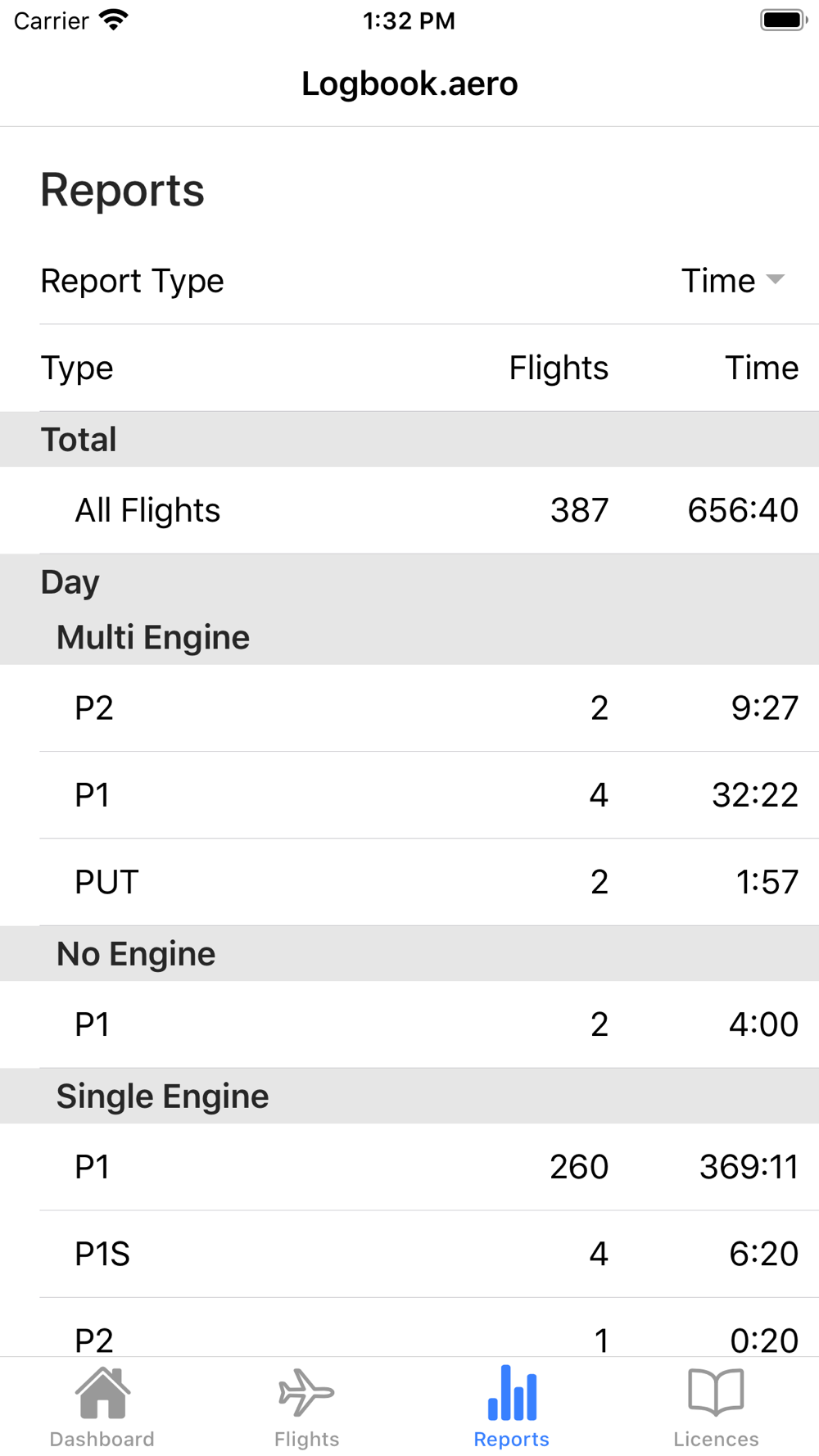This screenshot has height=1456, width=819.
Task: Select the Time report type value
Action: coord(718,281)
